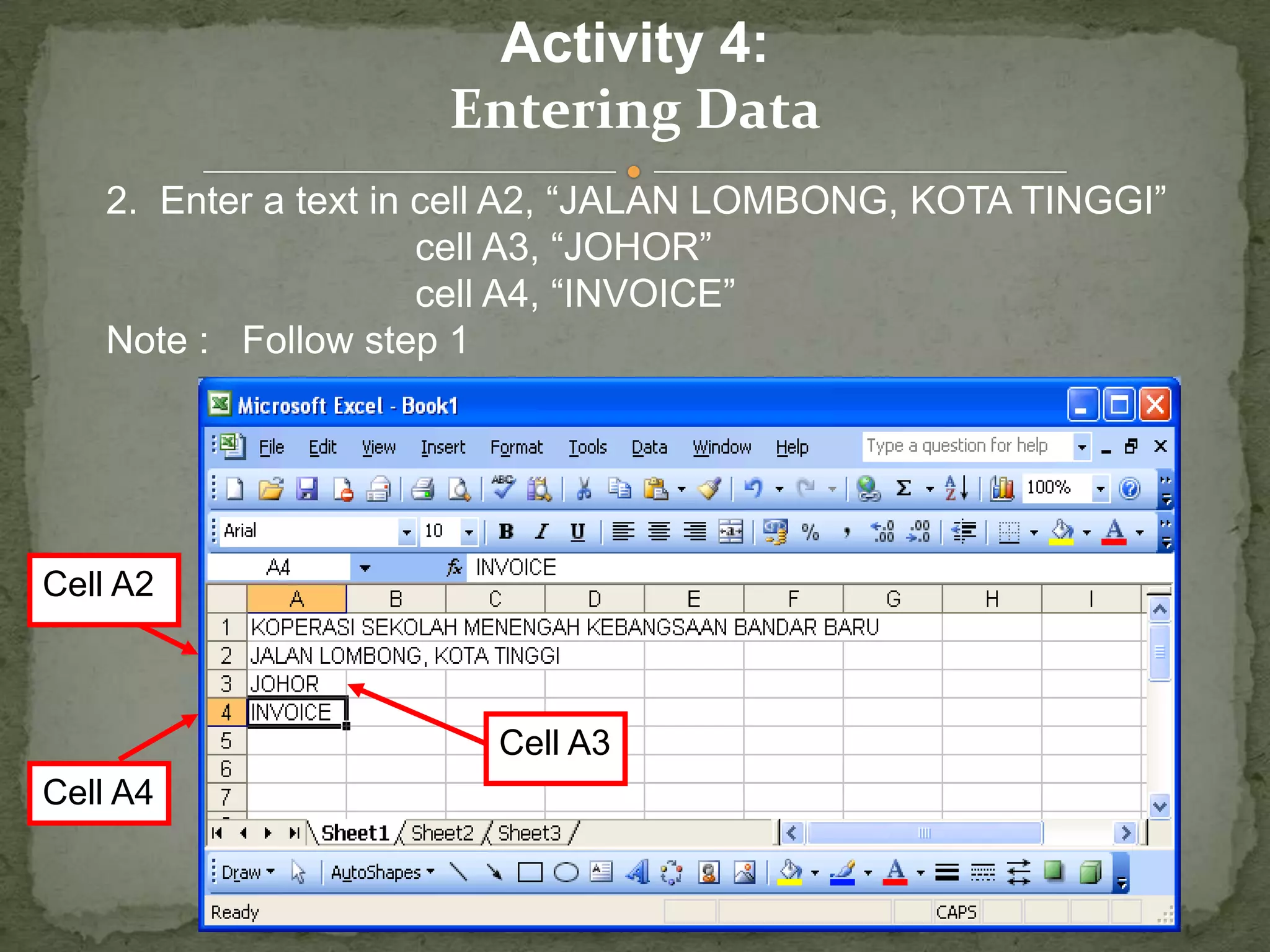Open the Arial font name dropdown
Viewport: 1270px width, 952px height.
(x=406, y=532)
